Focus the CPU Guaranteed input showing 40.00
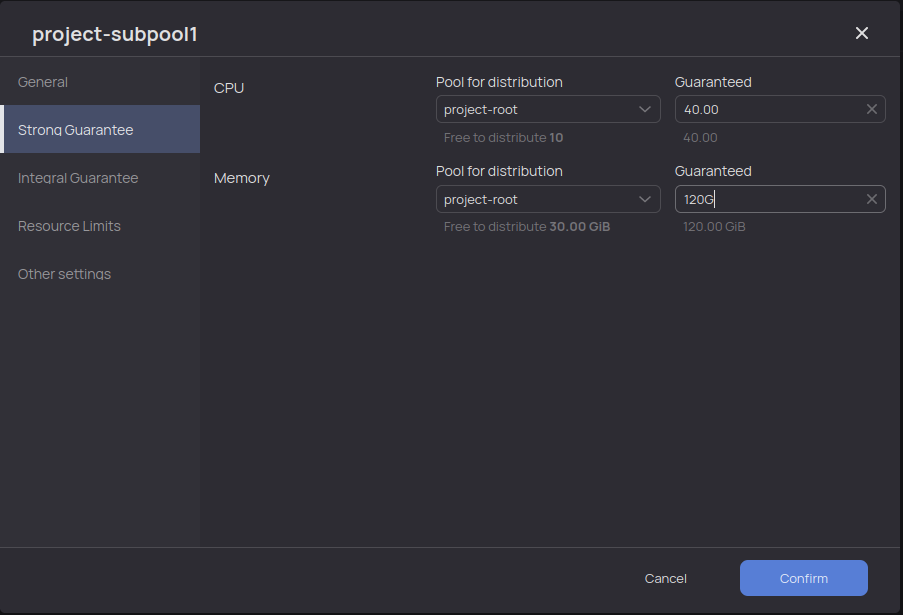 click(x=750, y=108)
